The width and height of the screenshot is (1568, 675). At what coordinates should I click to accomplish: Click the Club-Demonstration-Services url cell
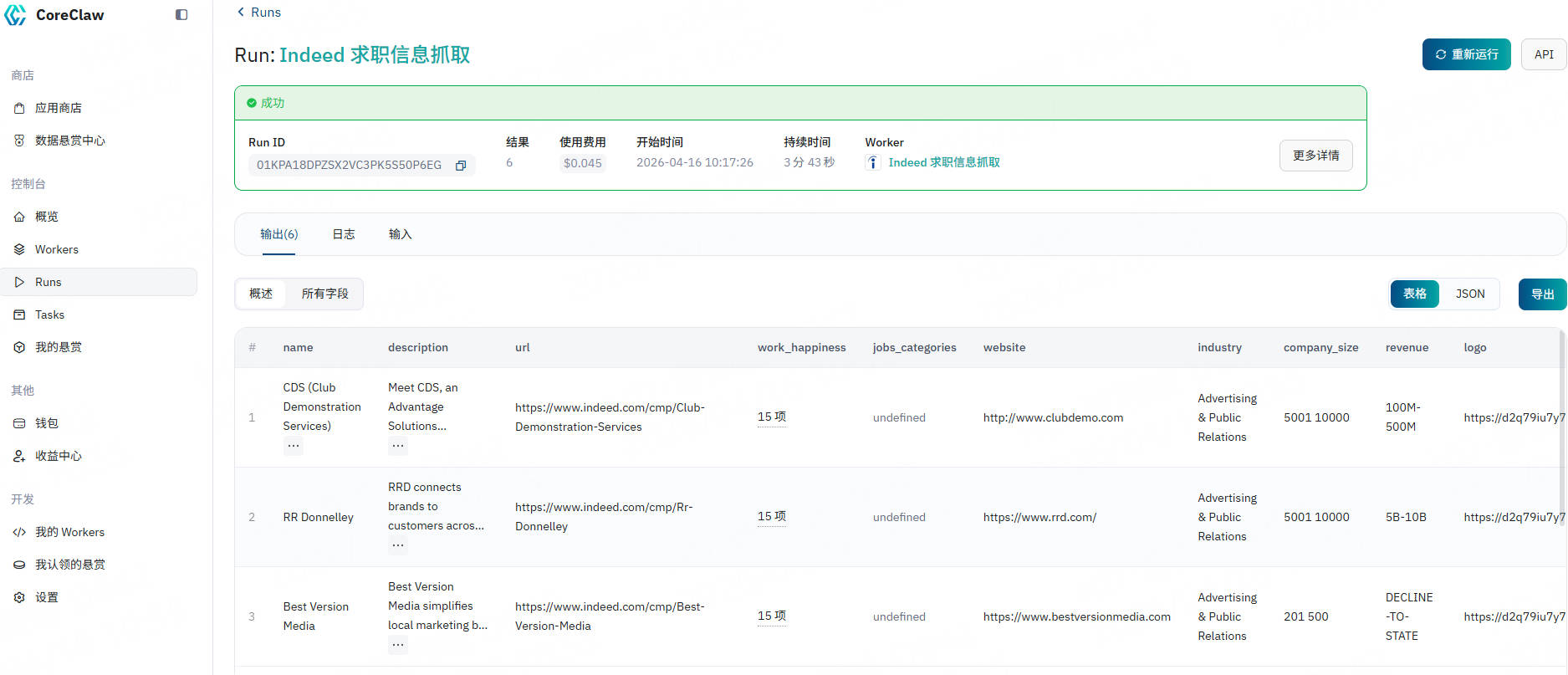pos(610,417)
